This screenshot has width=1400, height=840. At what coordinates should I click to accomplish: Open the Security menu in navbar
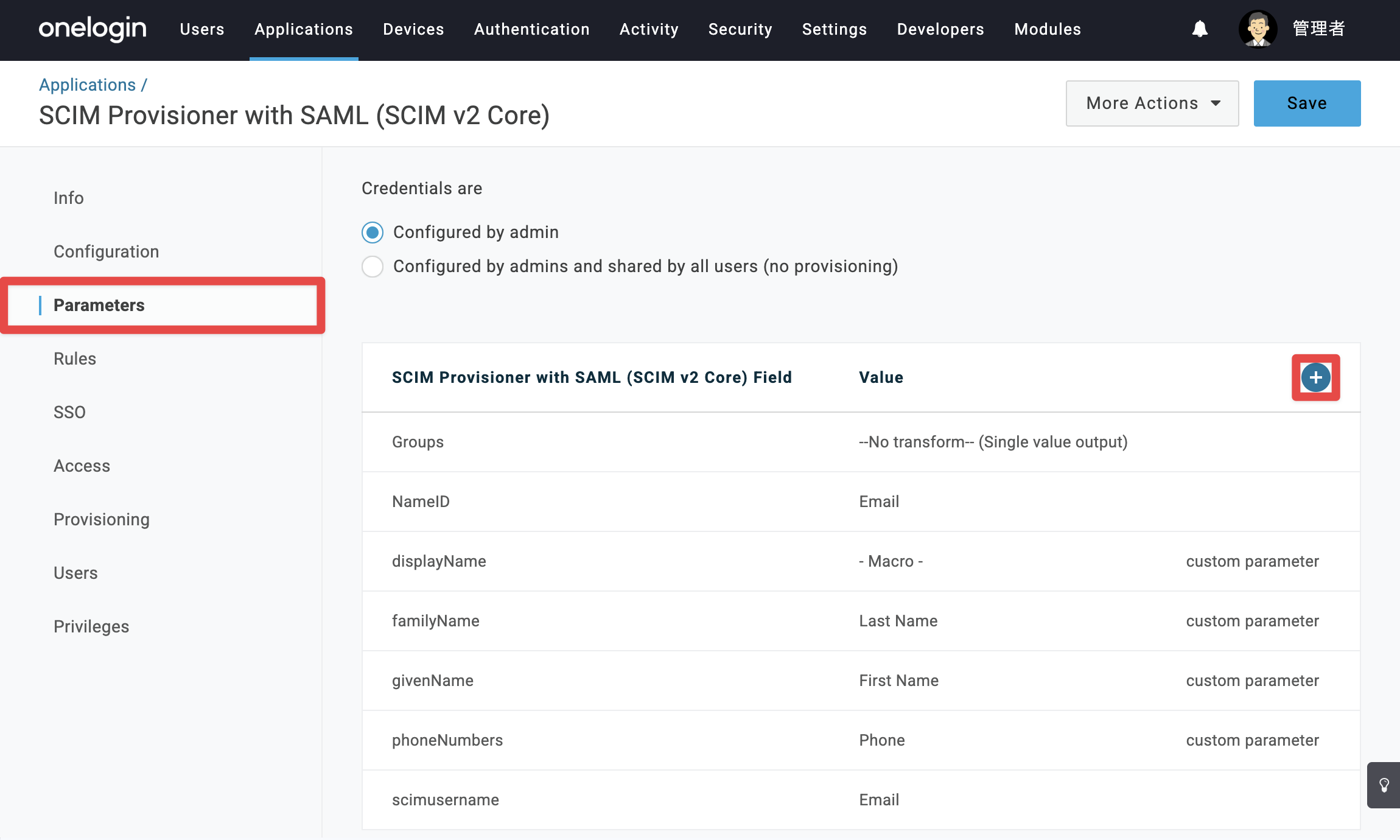[x=740, y=29]
